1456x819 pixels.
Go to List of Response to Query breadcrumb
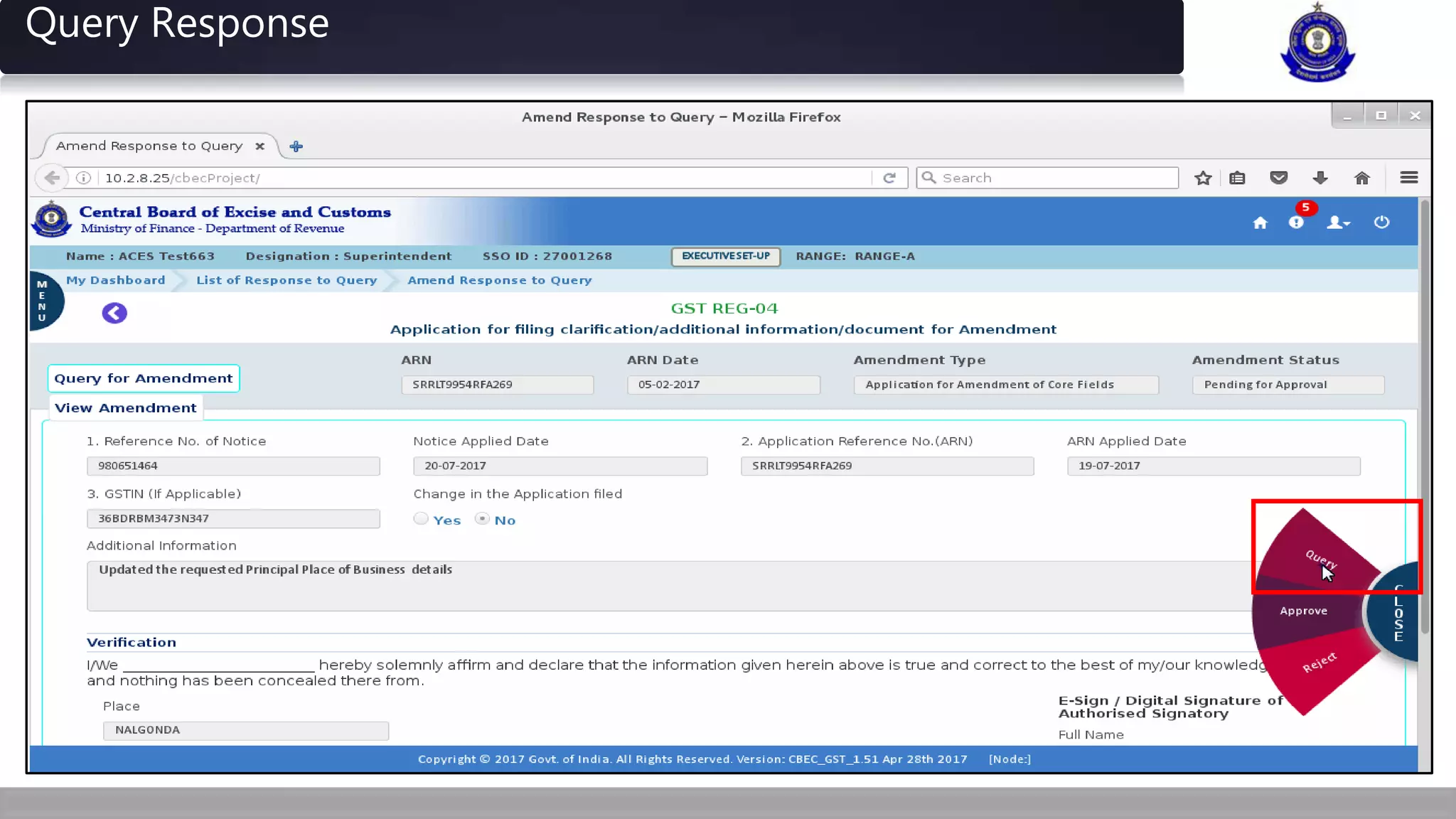(x=287, y=280)
